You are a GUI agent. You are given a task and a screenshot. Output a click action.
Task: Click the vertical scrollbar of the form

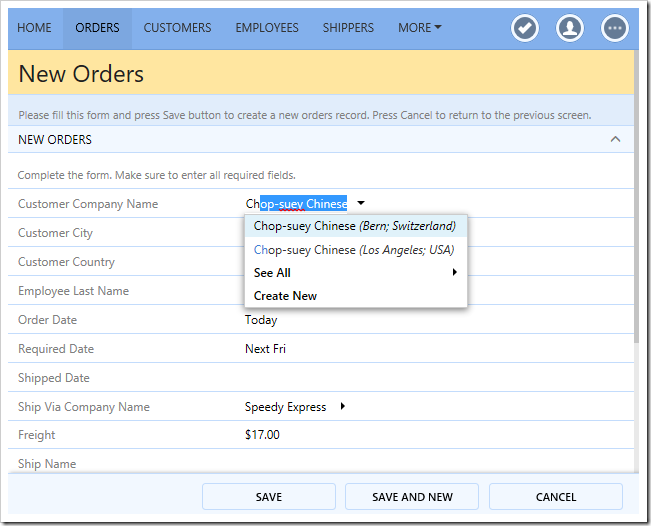click(636, 197)
